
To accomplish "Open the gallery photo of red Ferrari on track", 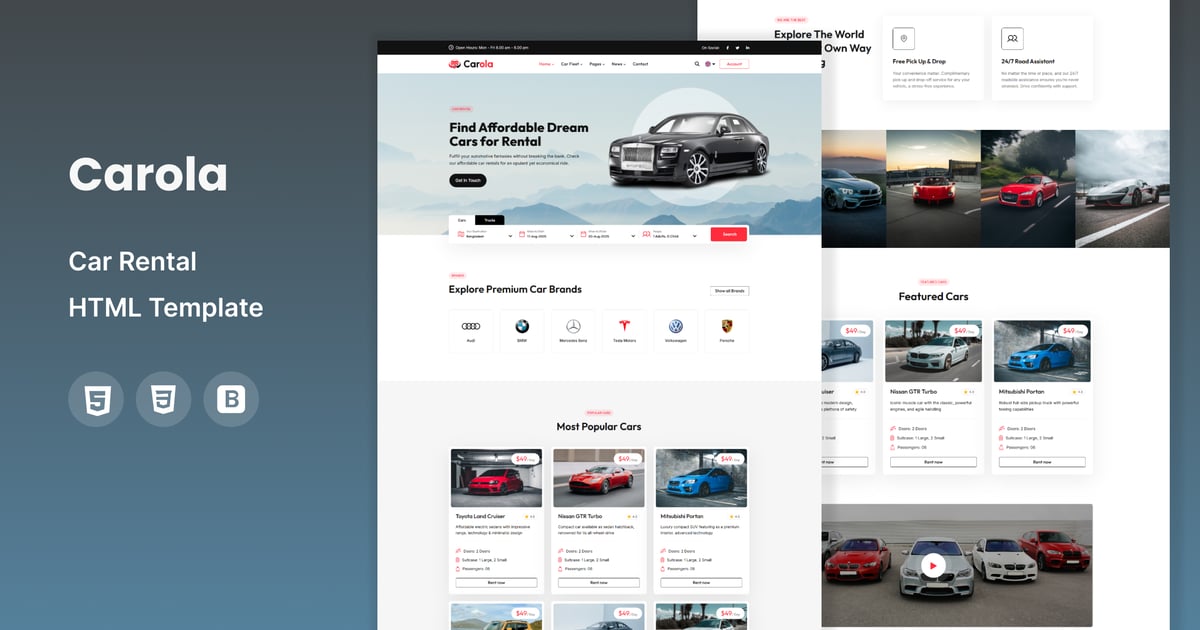I will click(x=933, y=189).
